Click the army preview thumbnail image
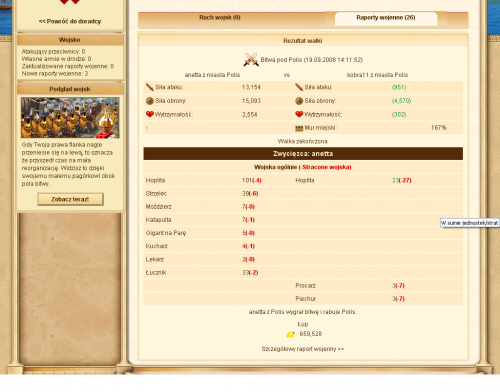This screenshot has height=392, width=500. point(70,118)
